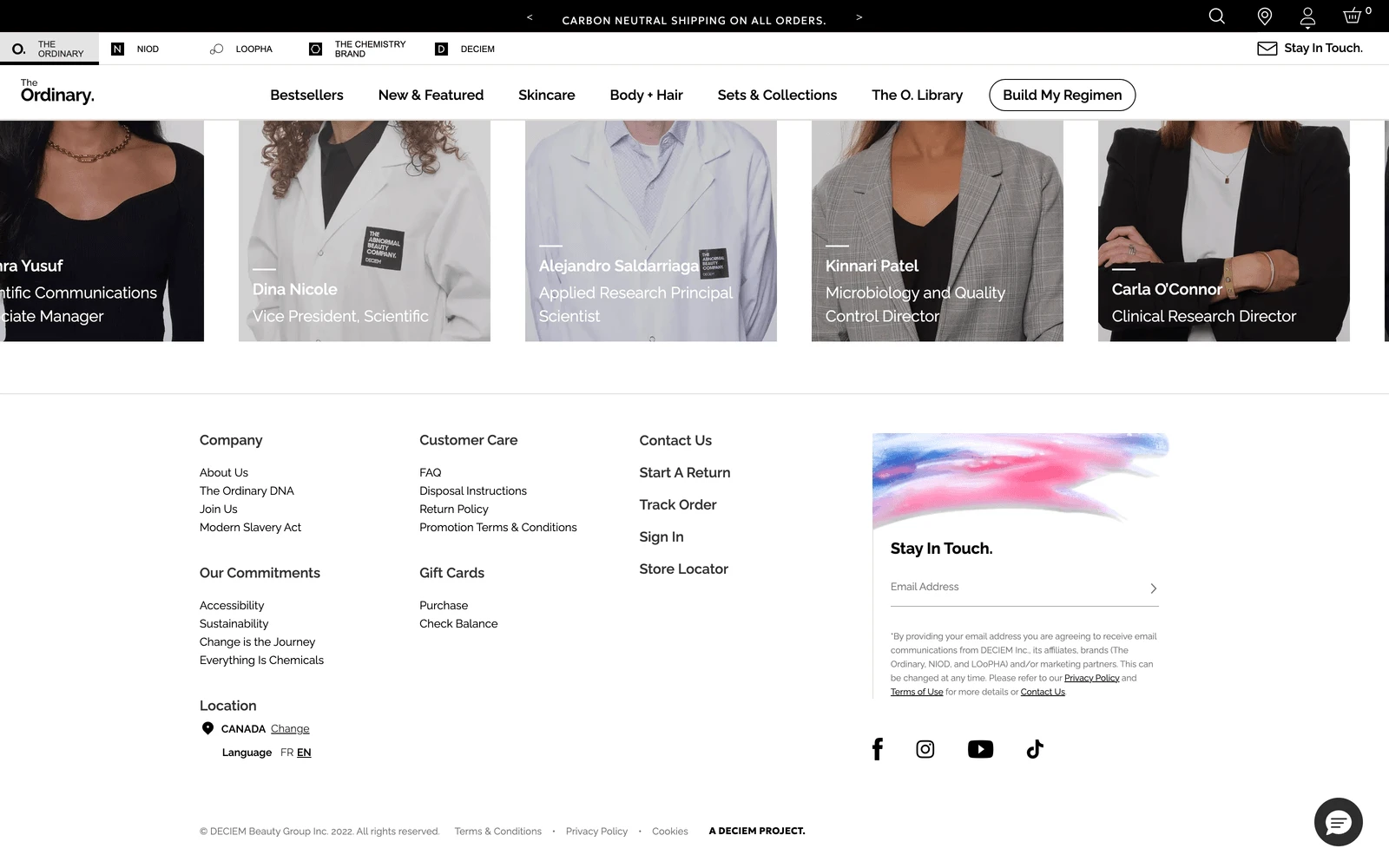Open the Terms of Use disclaimer link

coord(917,693)
